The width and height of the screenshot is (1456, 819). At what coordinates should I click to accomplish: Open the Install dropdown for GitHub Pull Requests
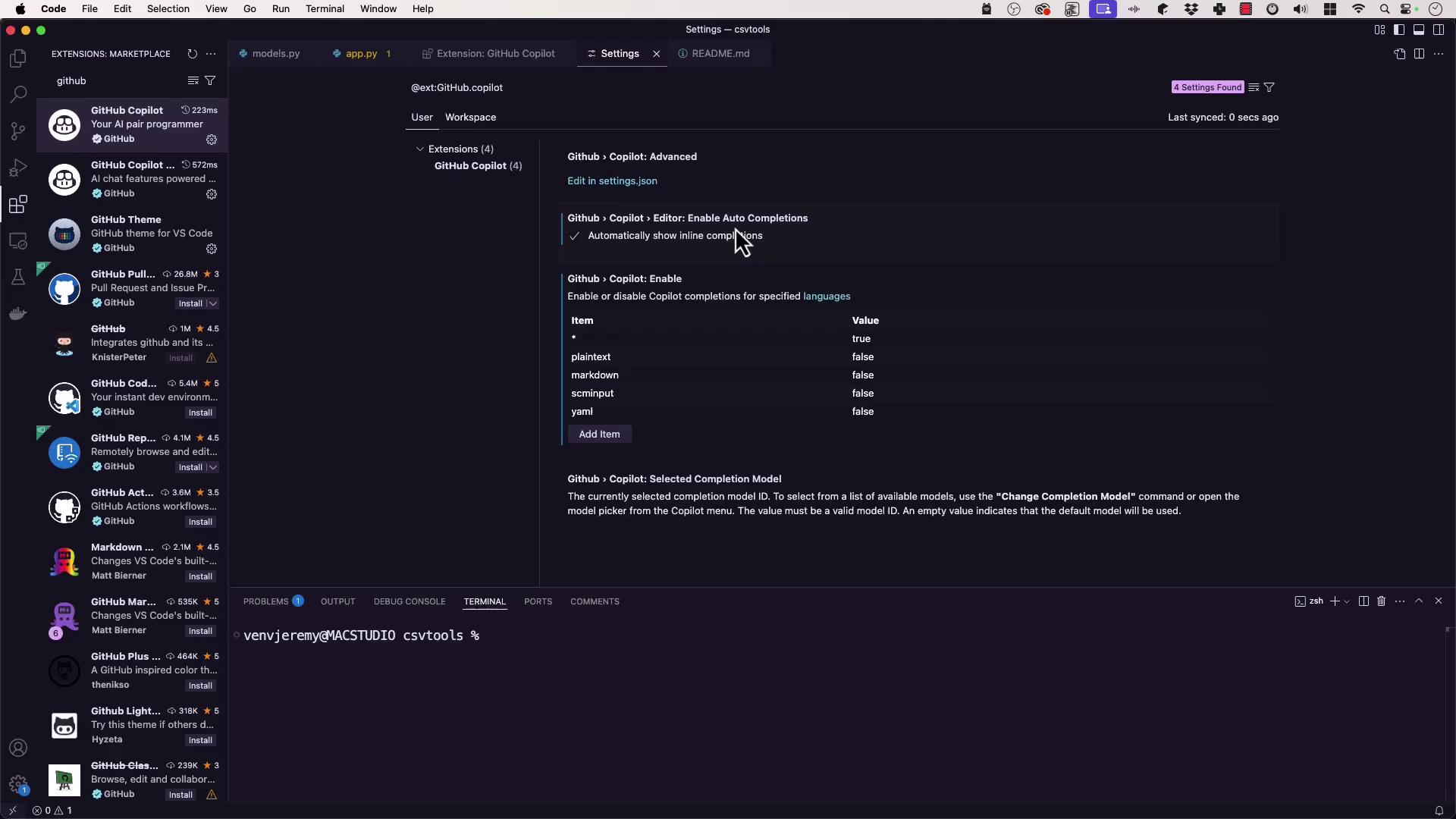pos(213,303)
